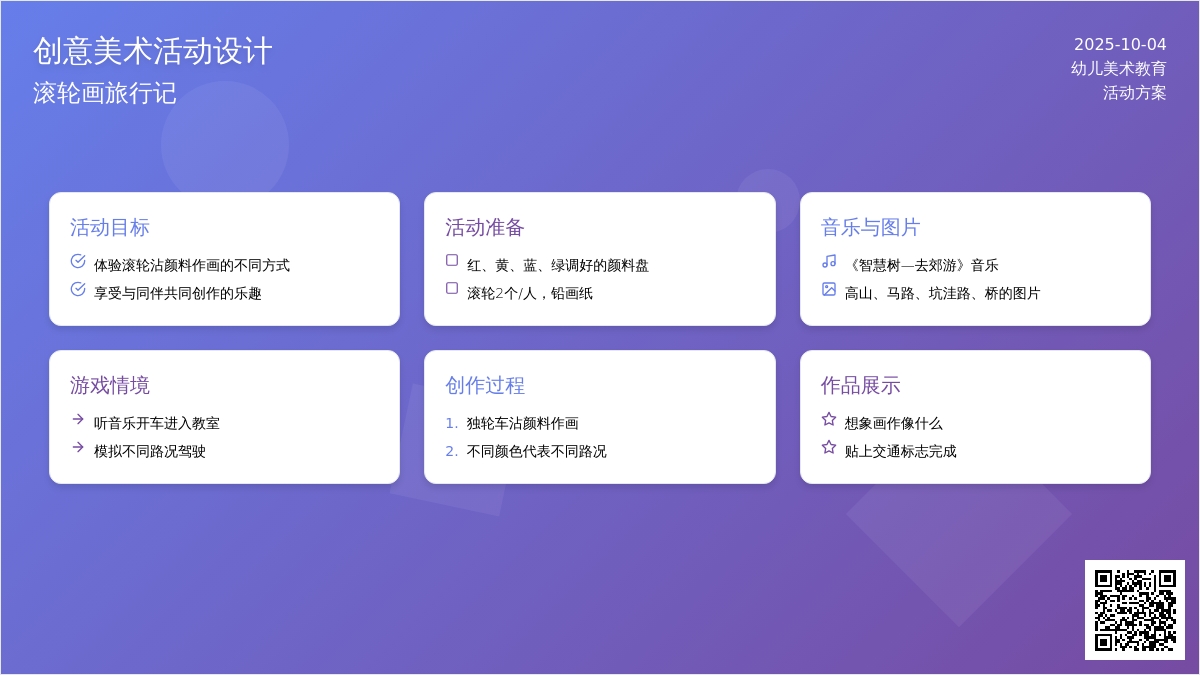The height and width of the screenshot is (675, 1200).
Task: Click the check-circle icon beside 体验滚轮沾颜料作画
Action: coord(78,261)
